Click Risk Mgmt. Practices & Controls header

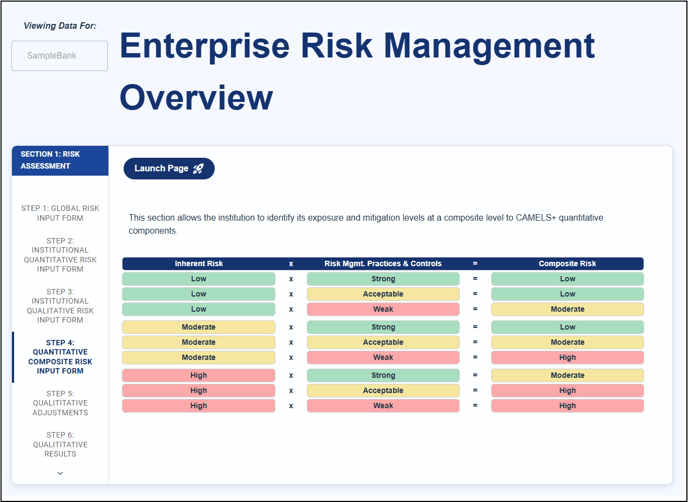(383, 264)
